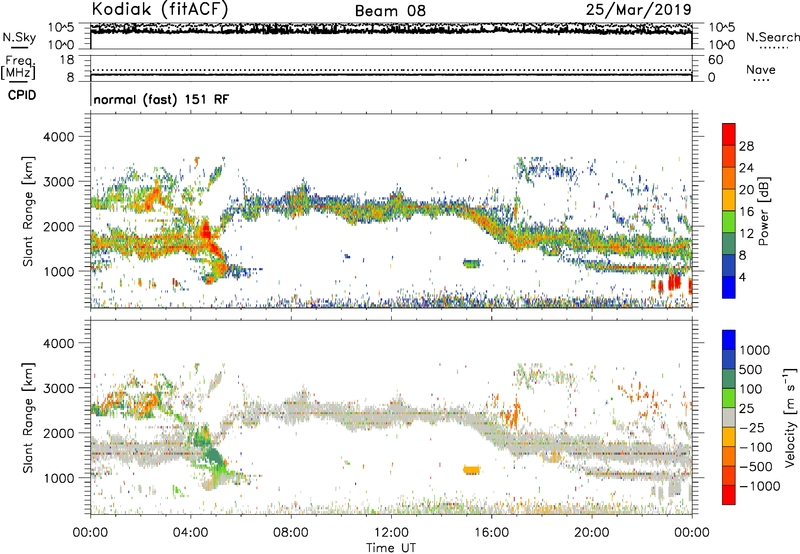Select the 24 dB power colorbar label
Viewport: 800px width, 554px height.
(746, 168)
